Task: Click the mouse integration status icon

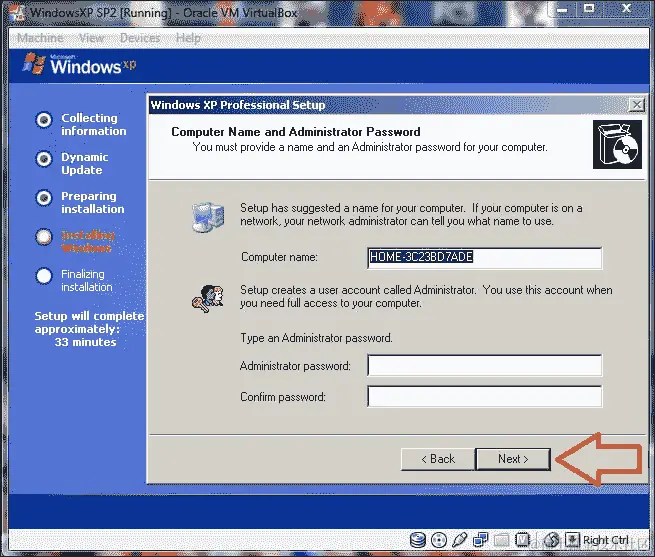Action: point(551,540)
